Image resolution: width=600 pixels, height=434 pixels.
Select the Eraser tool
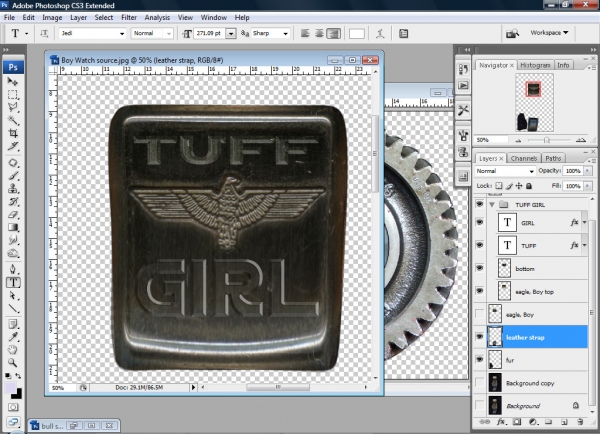(x=13, y=215)
